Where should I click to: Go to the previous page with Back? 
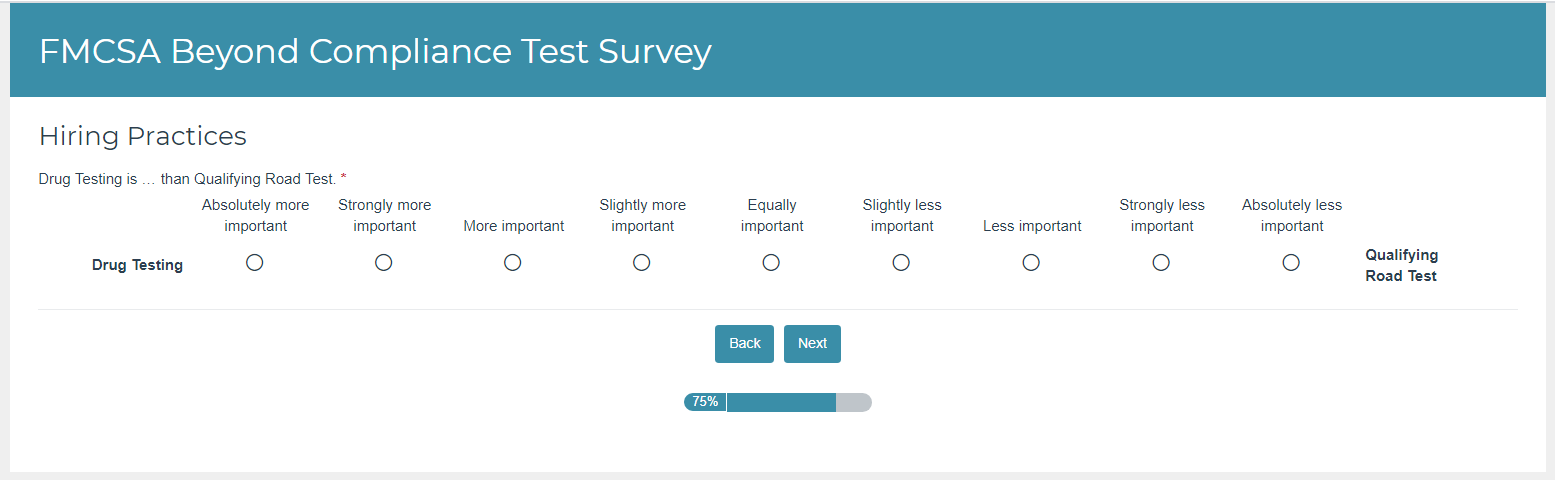pos(745,343)
